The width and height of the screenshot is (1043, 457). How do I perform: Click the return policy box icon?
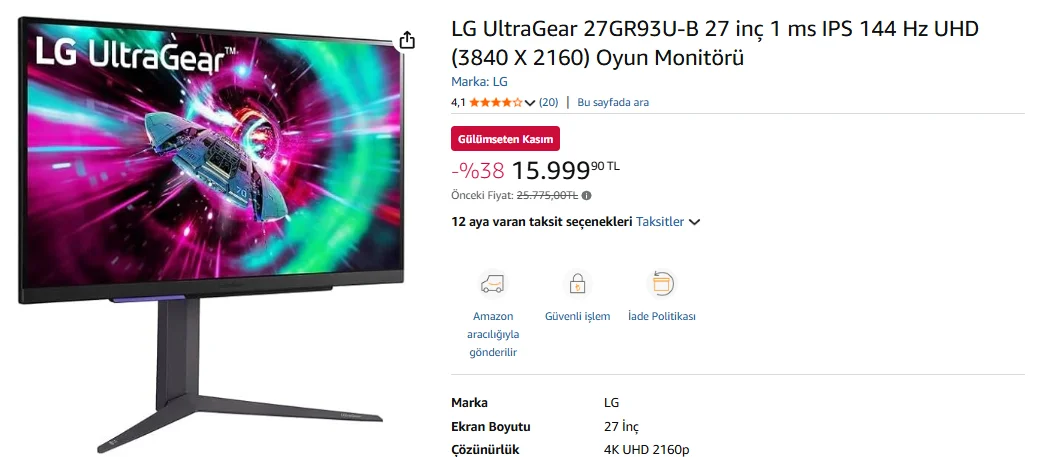pyautogui.click(x=661, y=284)
